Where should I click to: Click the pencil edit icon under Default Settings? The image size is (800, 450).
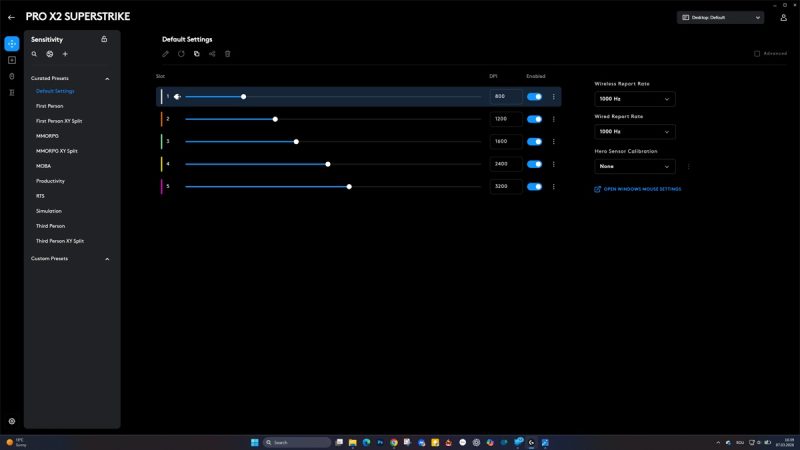[166, 54]
